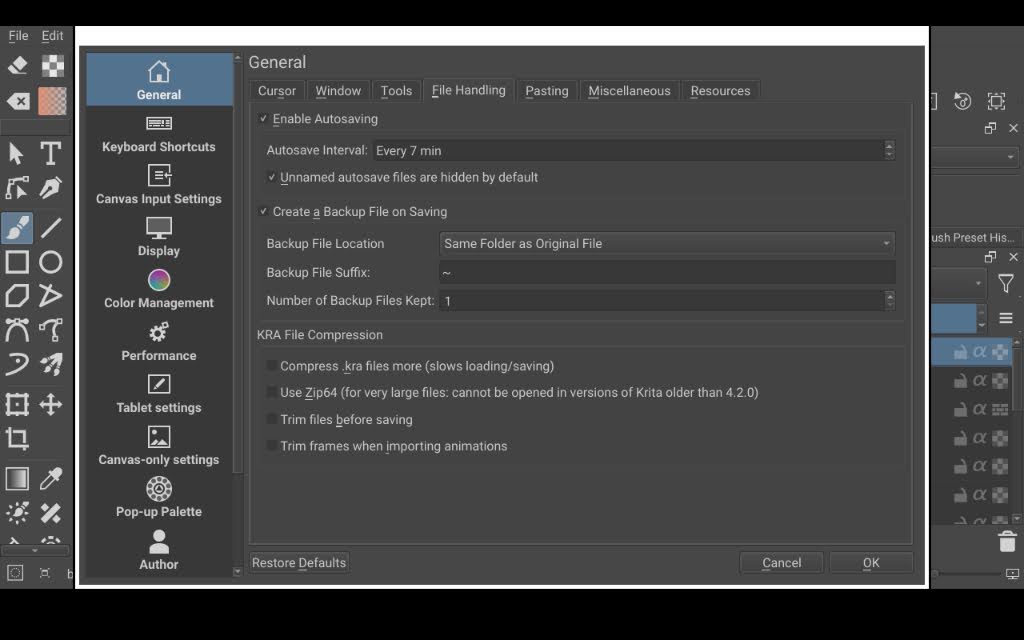This screenshot has height=640, width=1024.
Task: Click OK to confirm settings
Action: coord(871,562)
